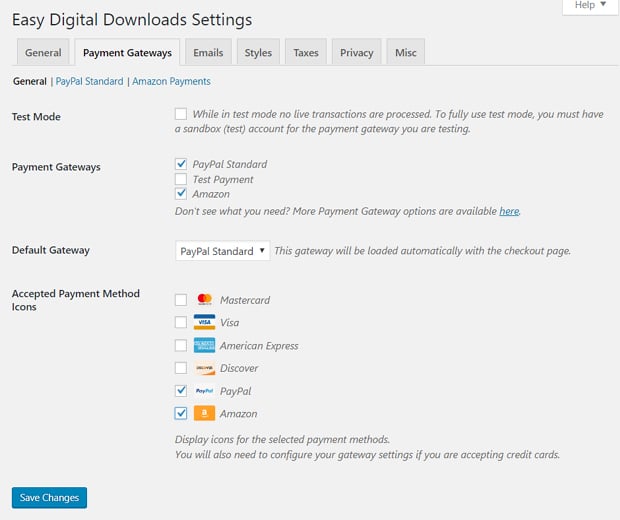
Task: Open the Default Gateway dropdown
Action: point(223,251)
